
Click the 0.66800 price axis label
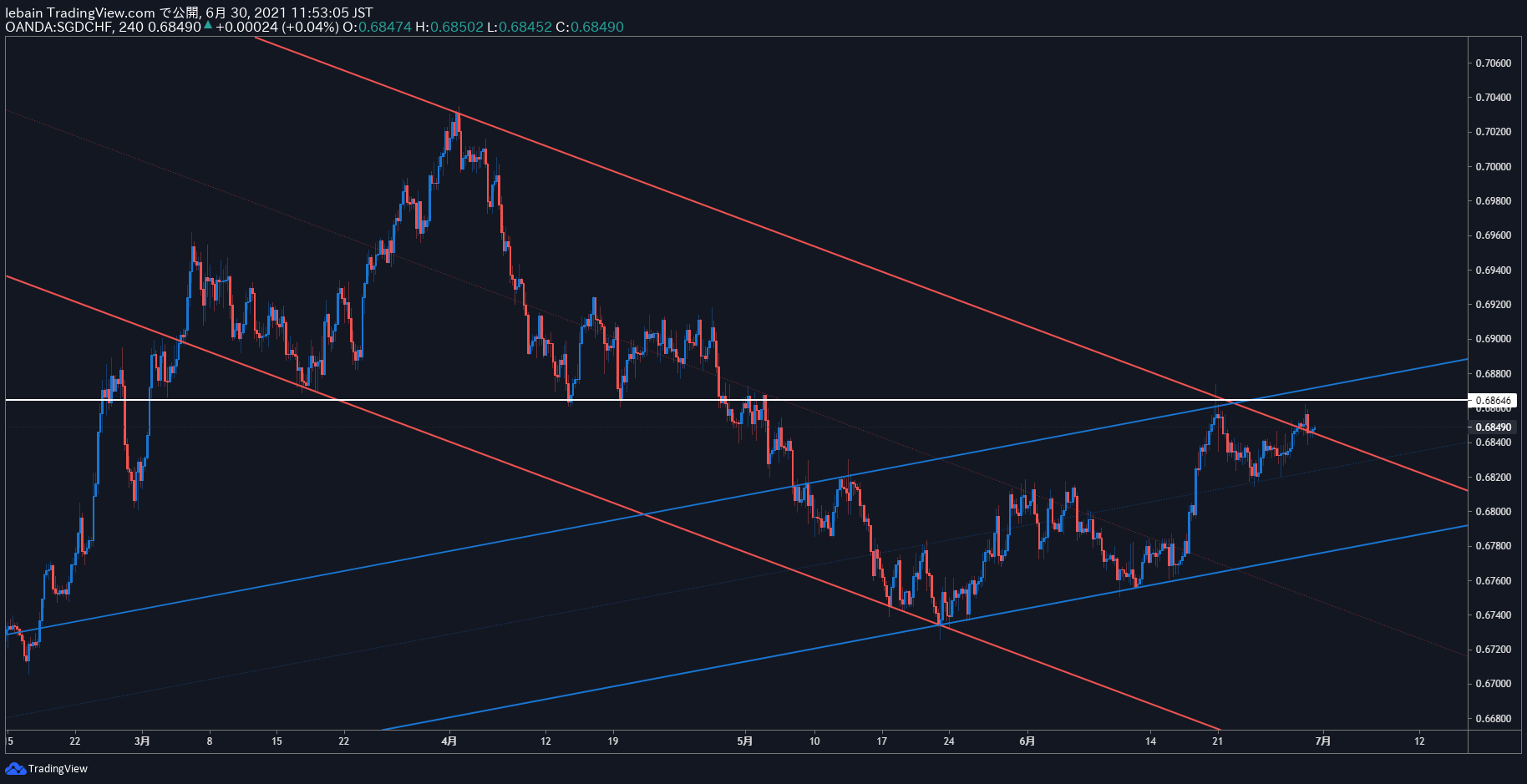tap(1493, 719)
